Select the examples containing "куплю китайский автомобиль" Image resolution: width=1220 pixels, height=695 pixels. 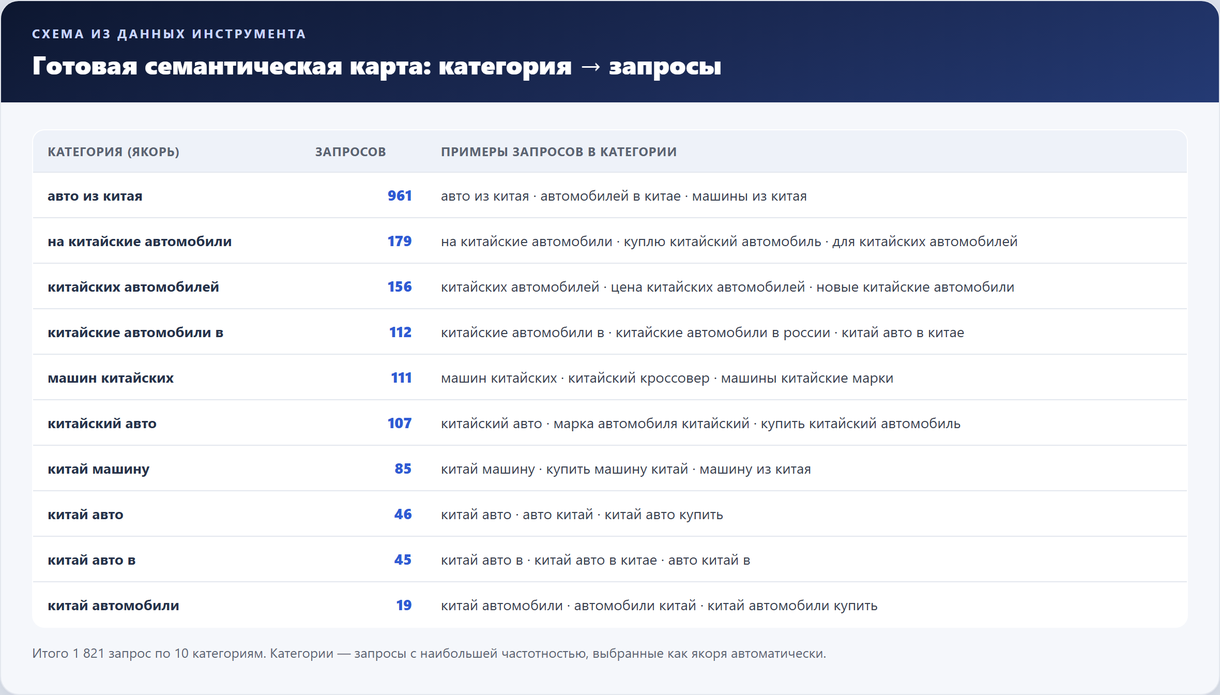tap(729, 241)
